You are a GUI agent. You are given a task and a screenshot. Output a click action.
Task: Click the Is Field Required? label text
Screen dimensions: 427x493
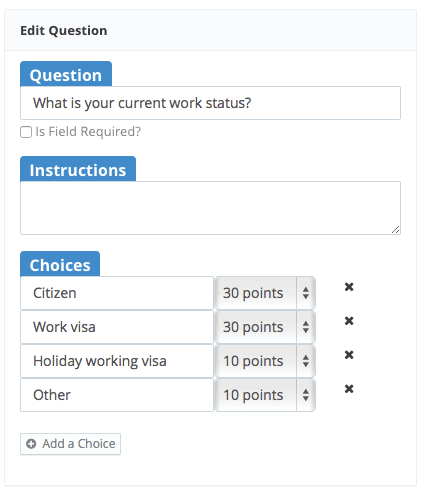tap(88, 132)
